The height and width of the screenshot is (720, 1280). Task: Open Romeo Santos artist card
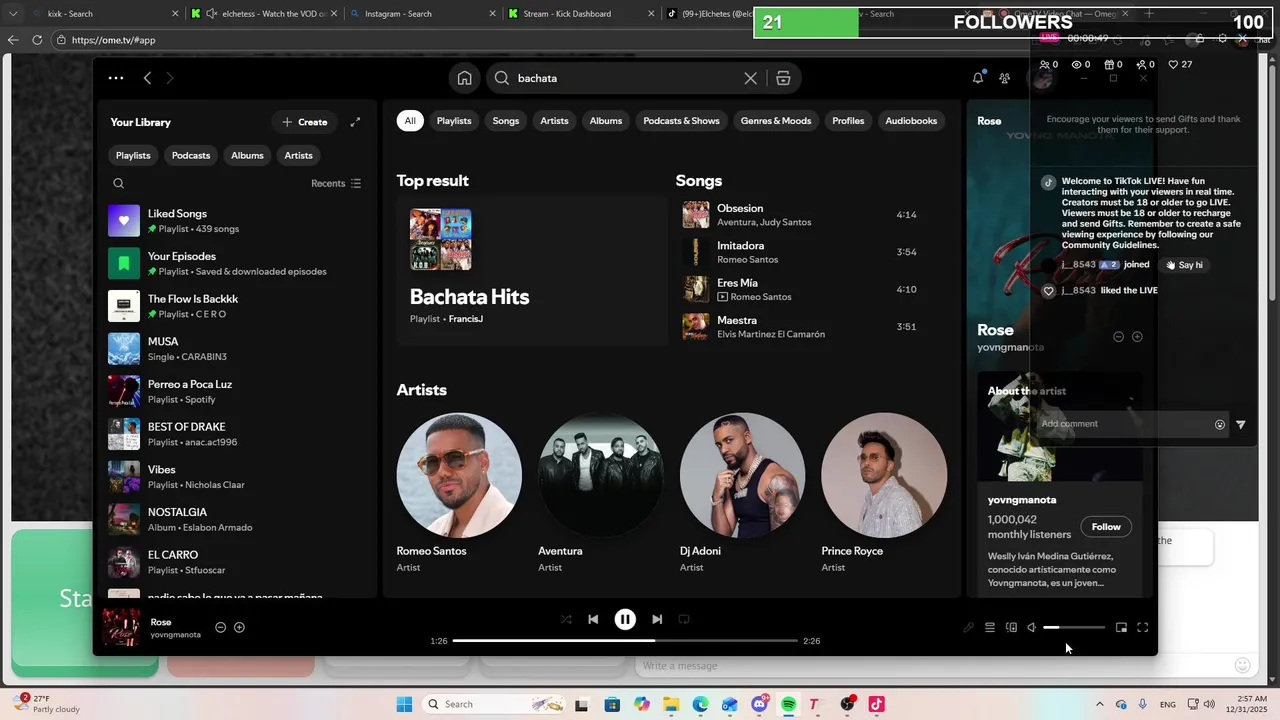459,492
